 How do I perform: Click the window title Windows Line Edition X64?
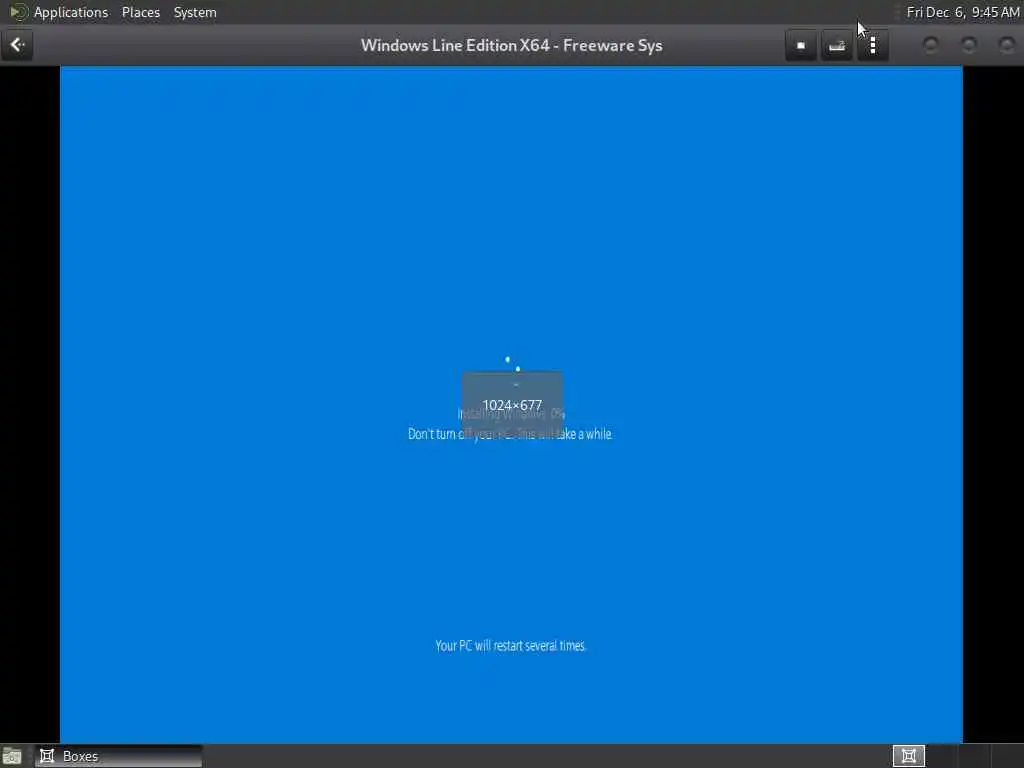tap(511, 46)
